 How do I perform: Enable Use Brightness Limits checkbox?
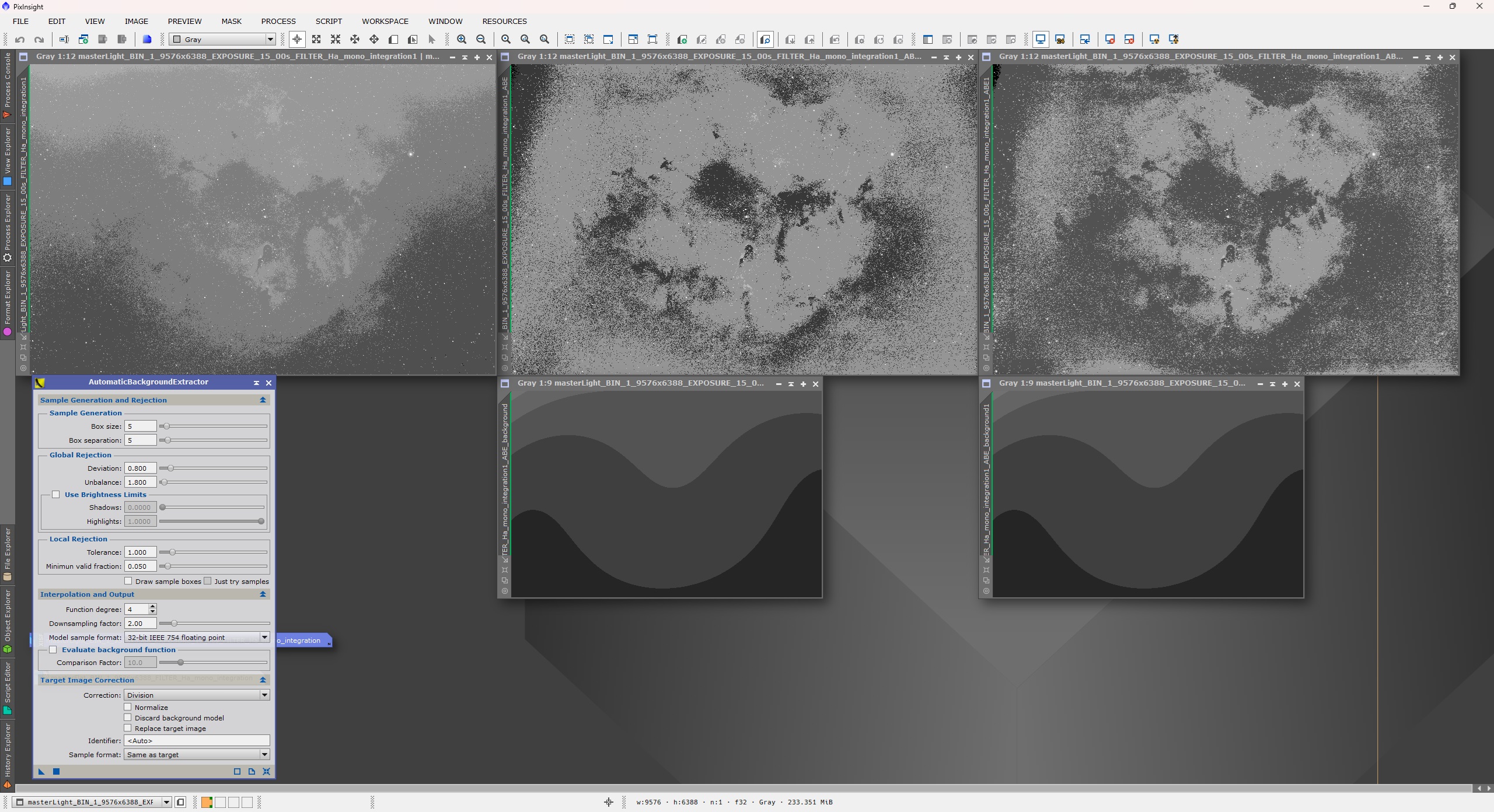pos(56,495)
